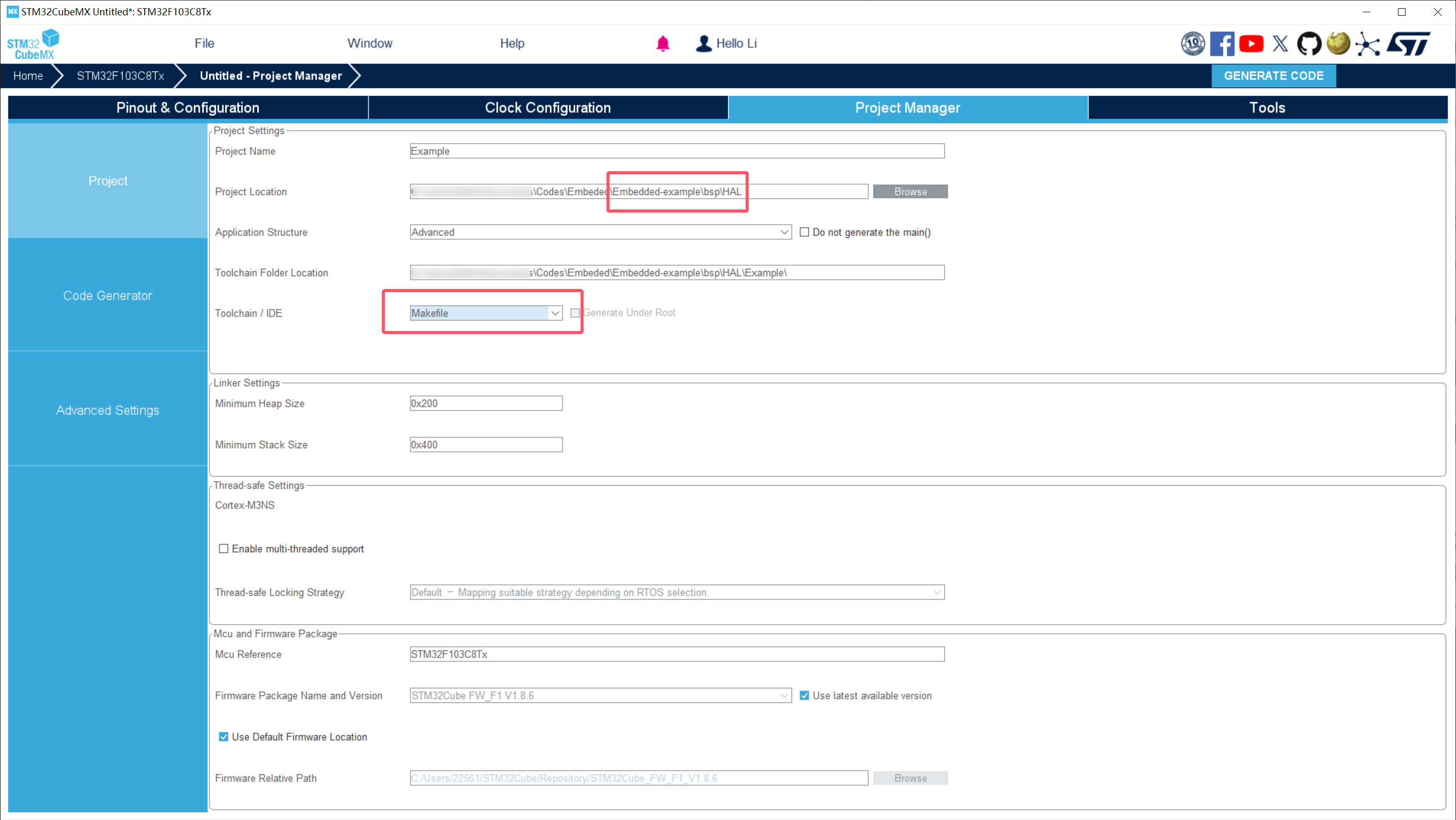This screenshot has width=1456, height=820.
Task: Click the Toolchain Folder Location field
Action: 677,273
